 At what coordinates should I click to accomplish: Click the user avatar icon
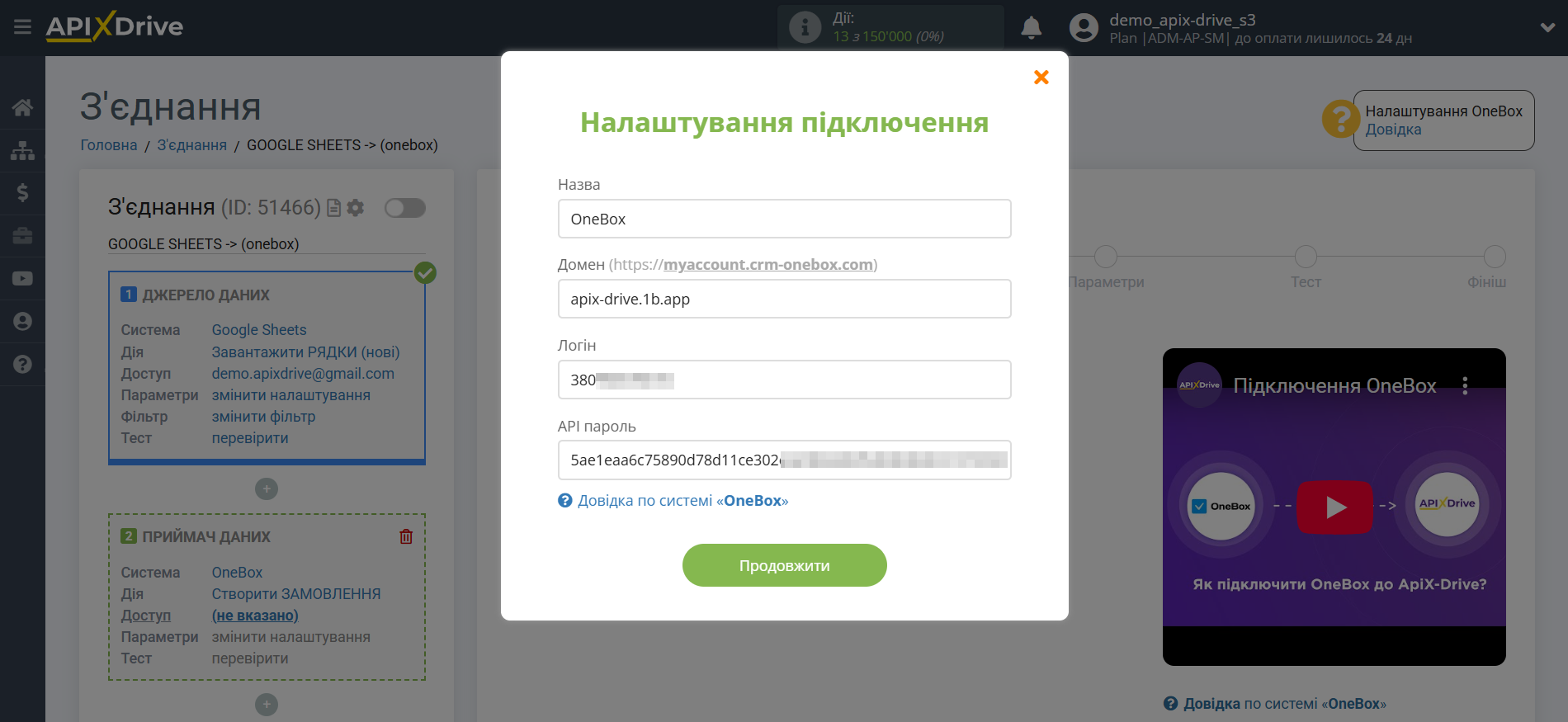pyautogui.click(x=1084, y=28)
